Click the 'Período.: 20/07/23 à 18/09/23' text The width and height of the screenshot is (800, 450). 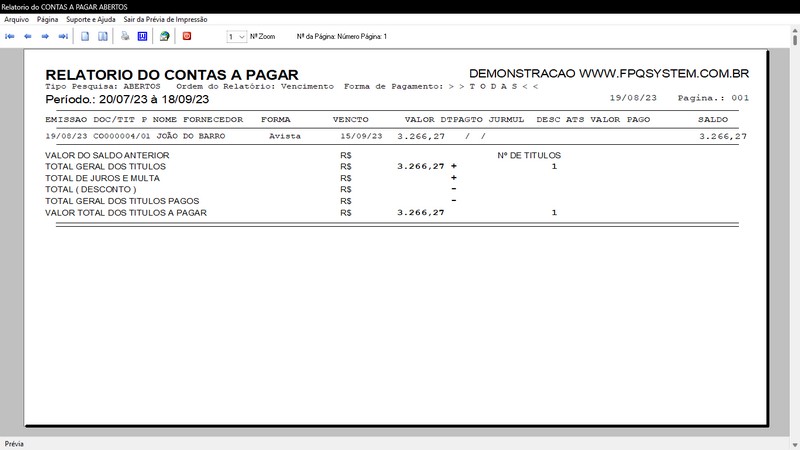pyautogui.click(x=127, y=99)
